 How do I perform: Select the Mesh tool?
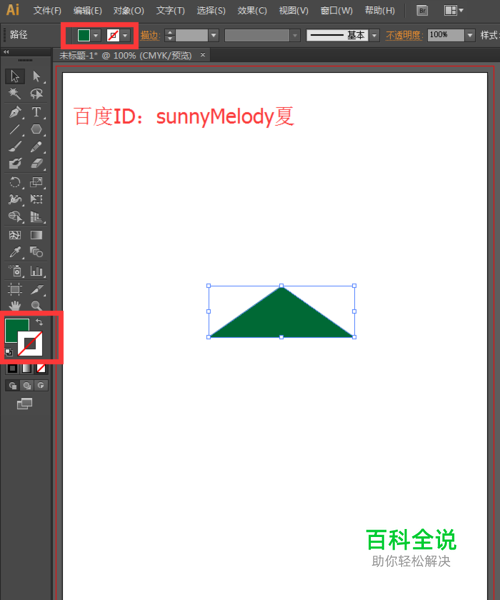coord(15,235)
